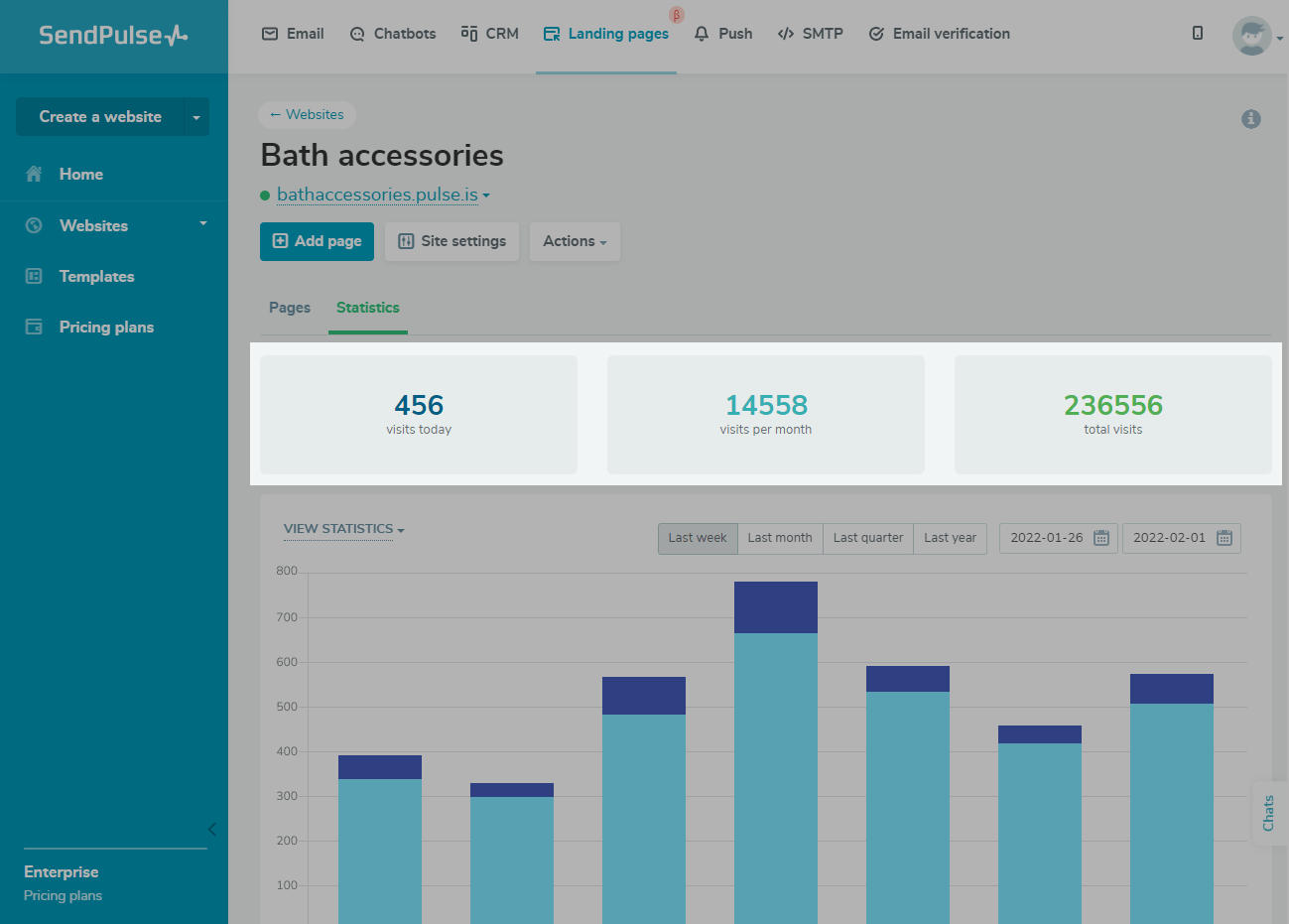This screenshot has height=924, width=1289.
Task: Open calendar picker for end date 2022-02-01
Action: (x=1224, y=538)
